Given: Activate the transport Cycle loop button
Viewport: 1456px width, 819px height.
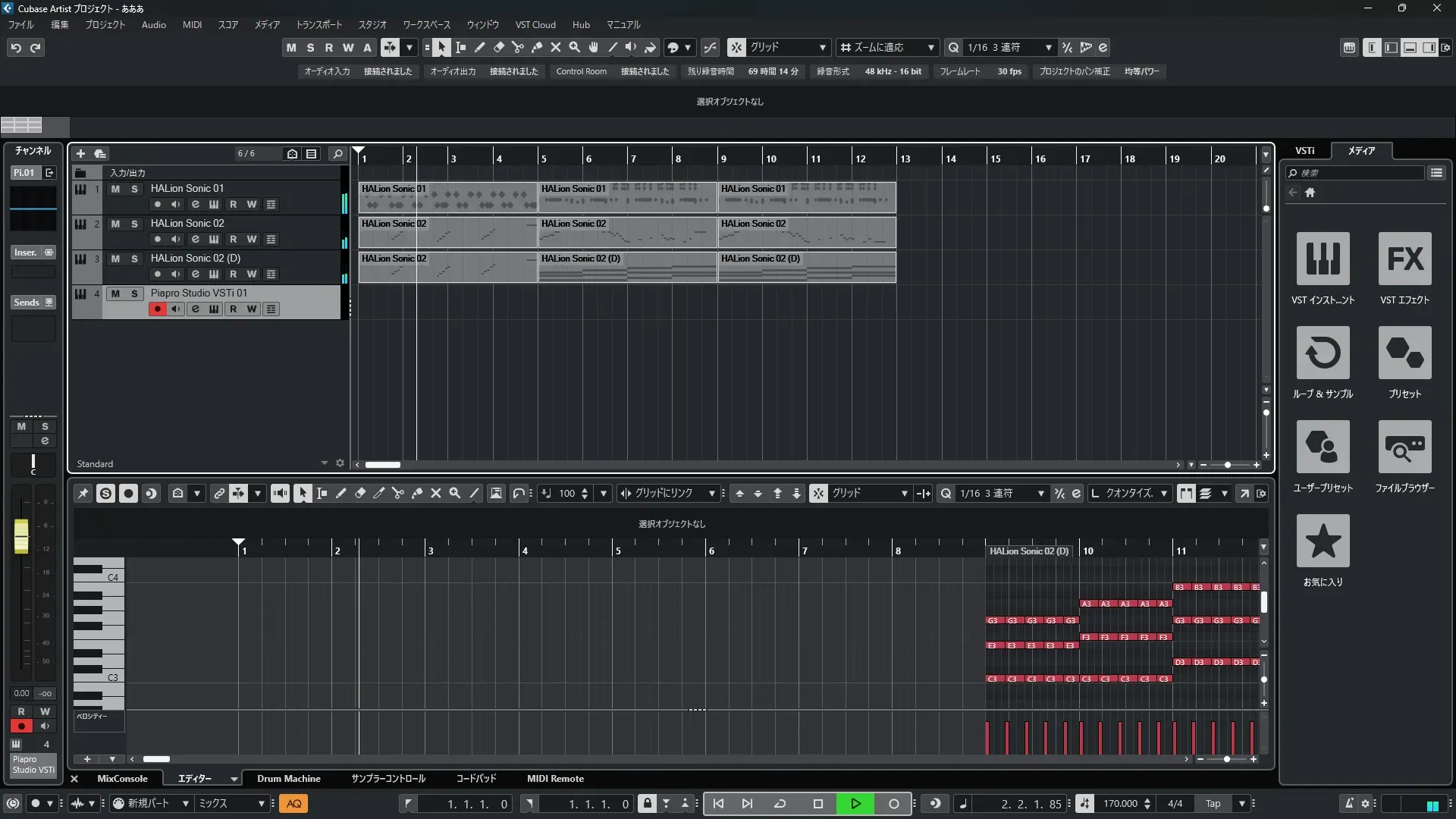Looking at the screenshot, I should [x=780, y=804].
